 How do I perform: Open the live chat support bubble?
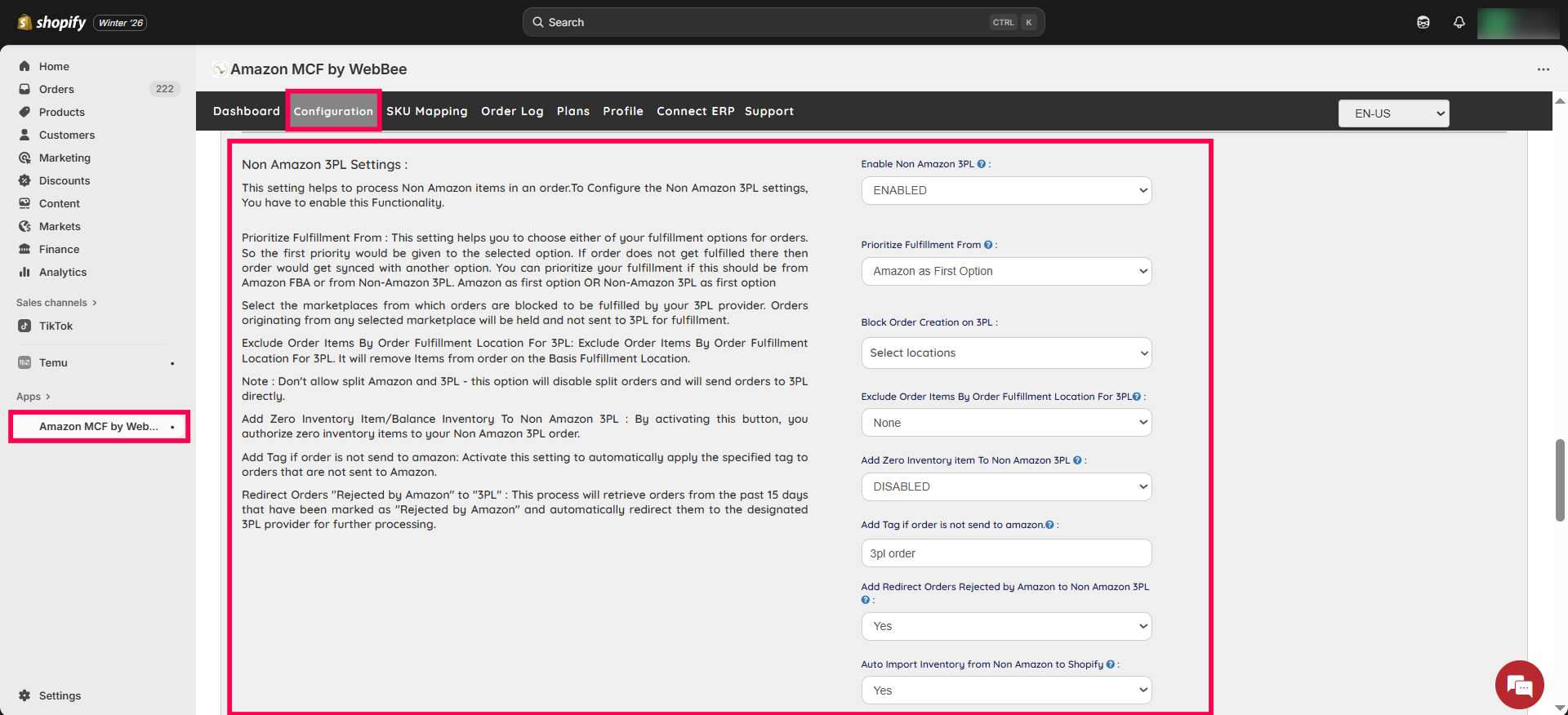(1519, 685)
